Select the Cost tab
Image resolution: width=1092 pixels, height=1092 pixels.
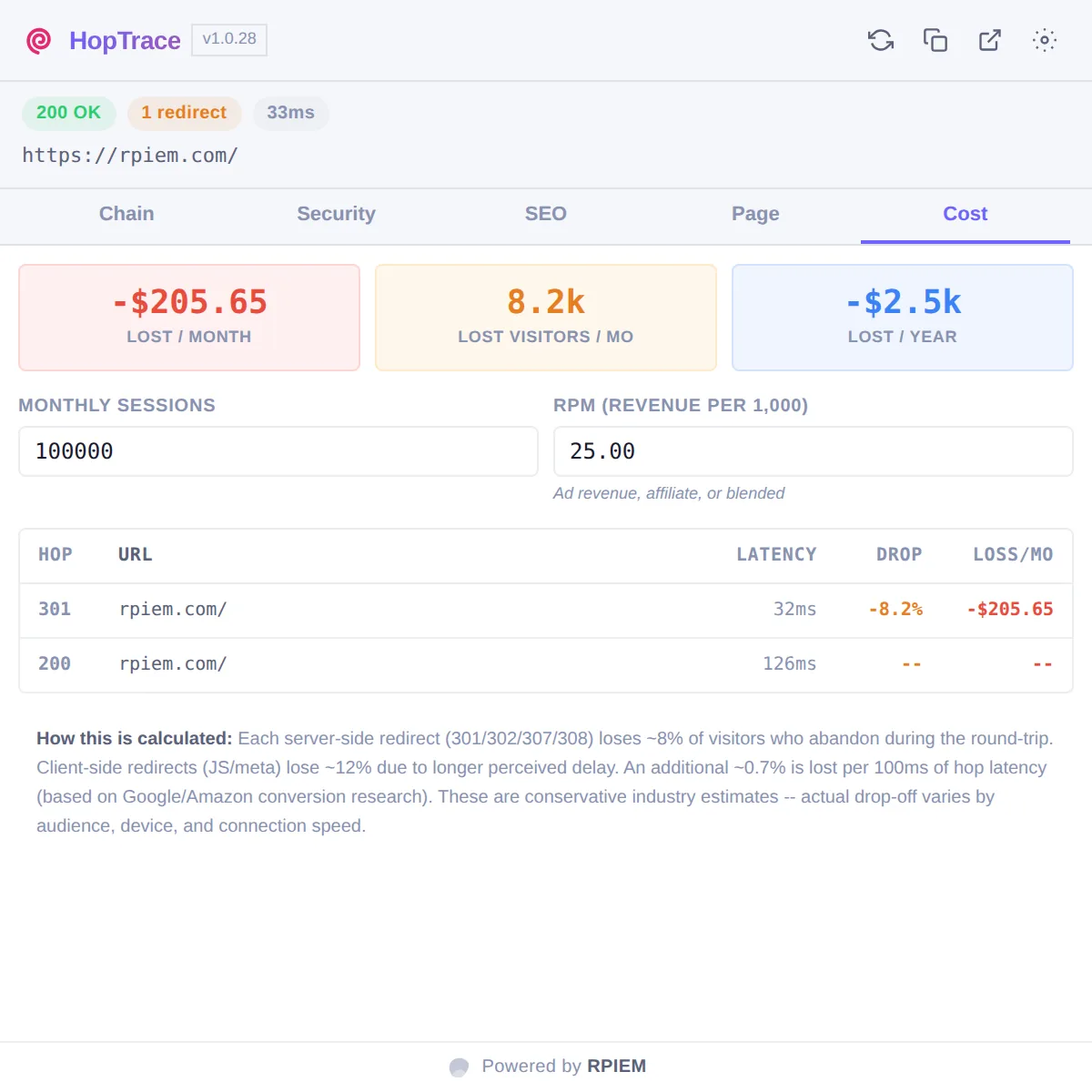966,214
